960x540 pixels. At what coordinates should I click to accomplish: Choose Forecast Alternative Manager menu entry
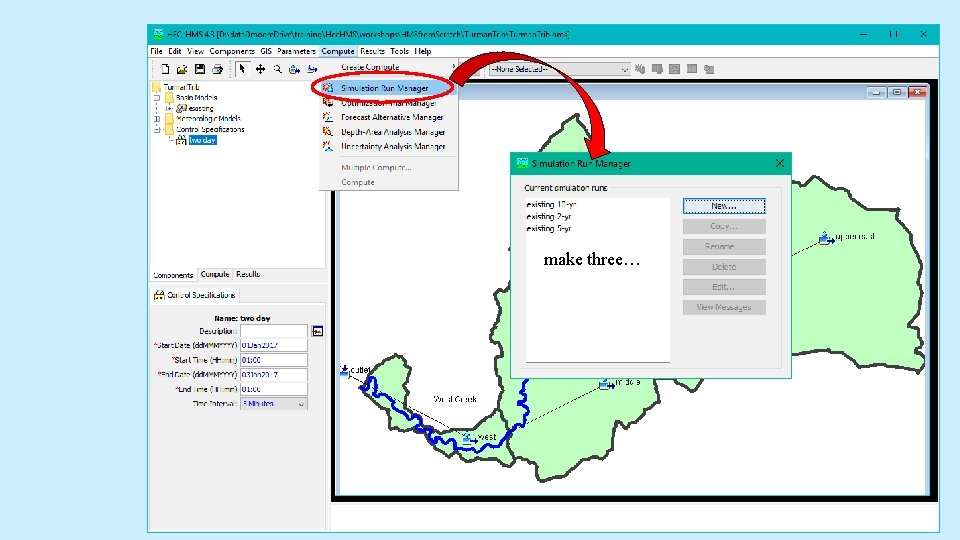392,117
